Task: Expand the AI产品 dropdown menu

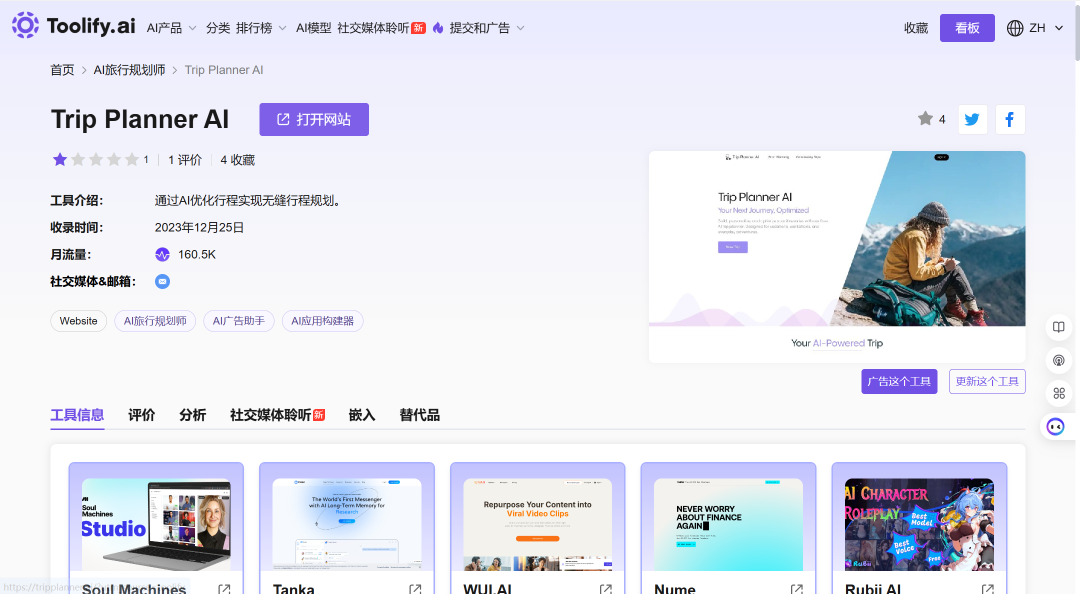Action: [x=172, y=28]
